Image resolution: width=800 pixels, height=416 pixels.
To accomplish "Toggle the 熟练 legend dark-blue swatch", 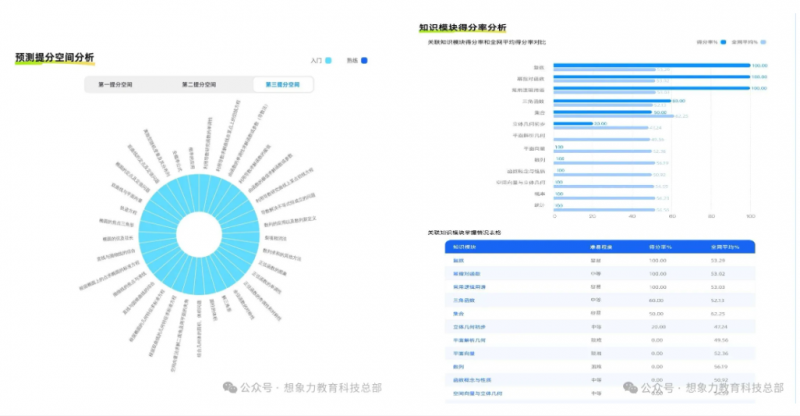I will coord(364,61).
